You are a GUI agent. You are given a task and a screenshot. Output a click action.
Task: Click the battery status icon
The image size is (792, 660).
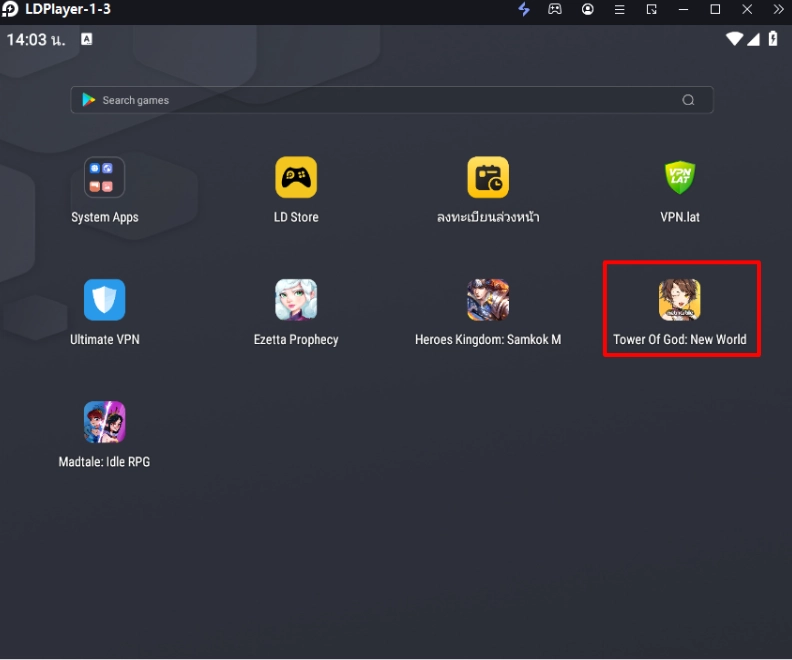(773, 38)
